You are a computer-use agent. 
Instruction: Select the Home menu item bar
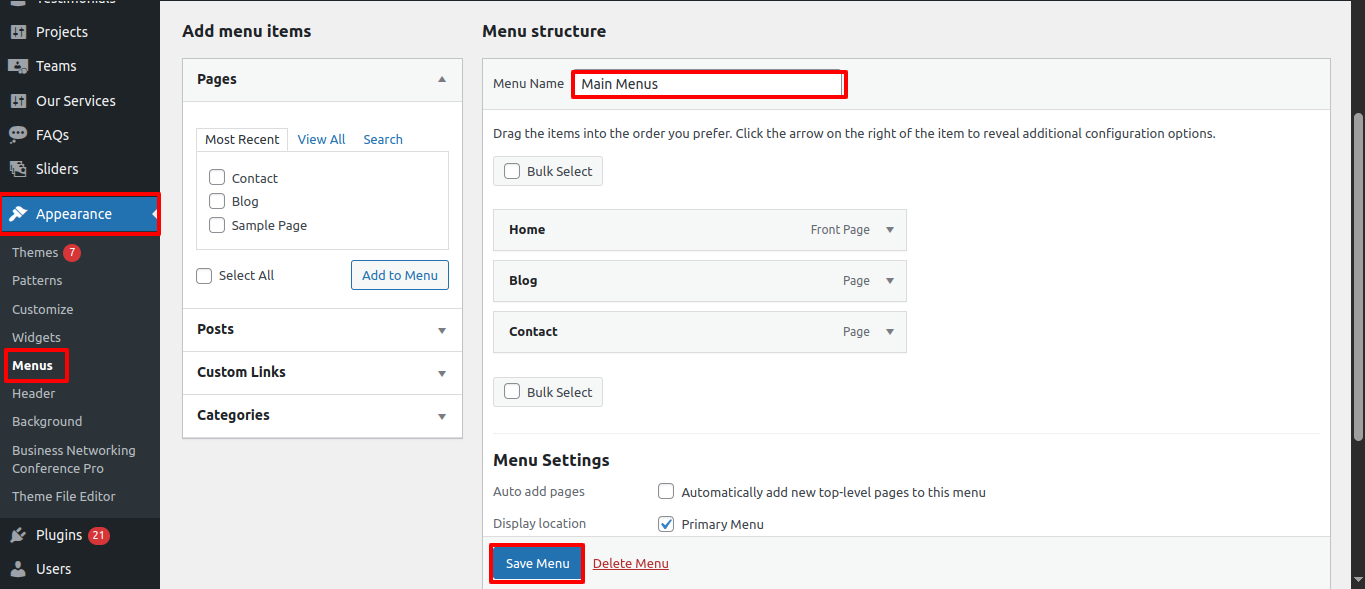700,230
